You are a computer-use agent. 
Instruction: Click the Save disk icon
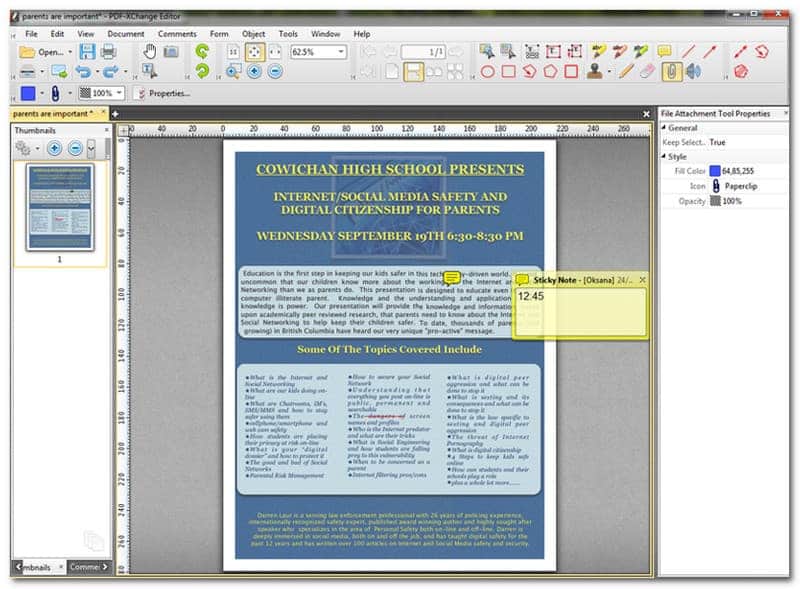point(87,52)
